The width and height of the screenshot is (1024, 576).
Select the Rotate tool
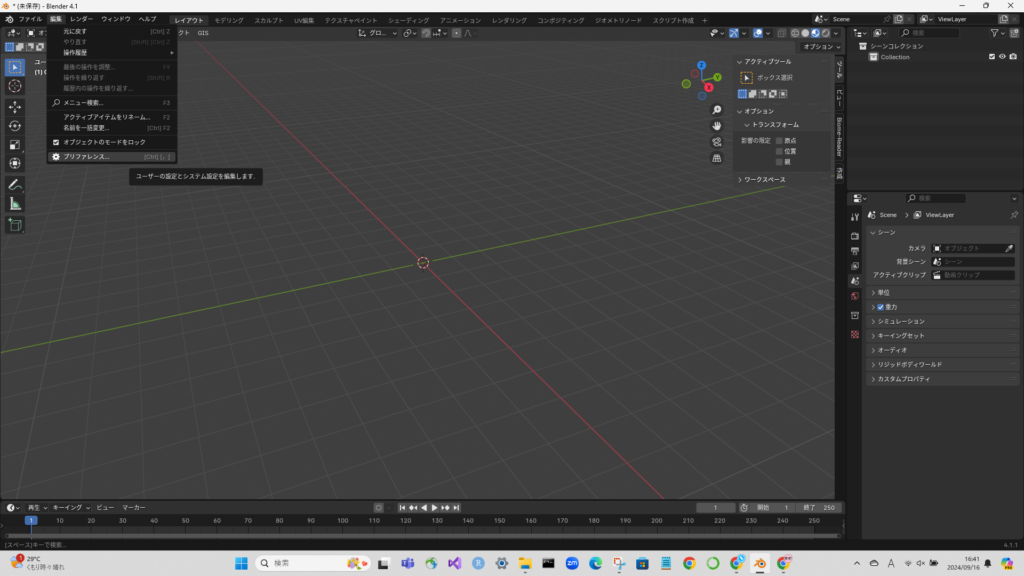pos(15,126)
